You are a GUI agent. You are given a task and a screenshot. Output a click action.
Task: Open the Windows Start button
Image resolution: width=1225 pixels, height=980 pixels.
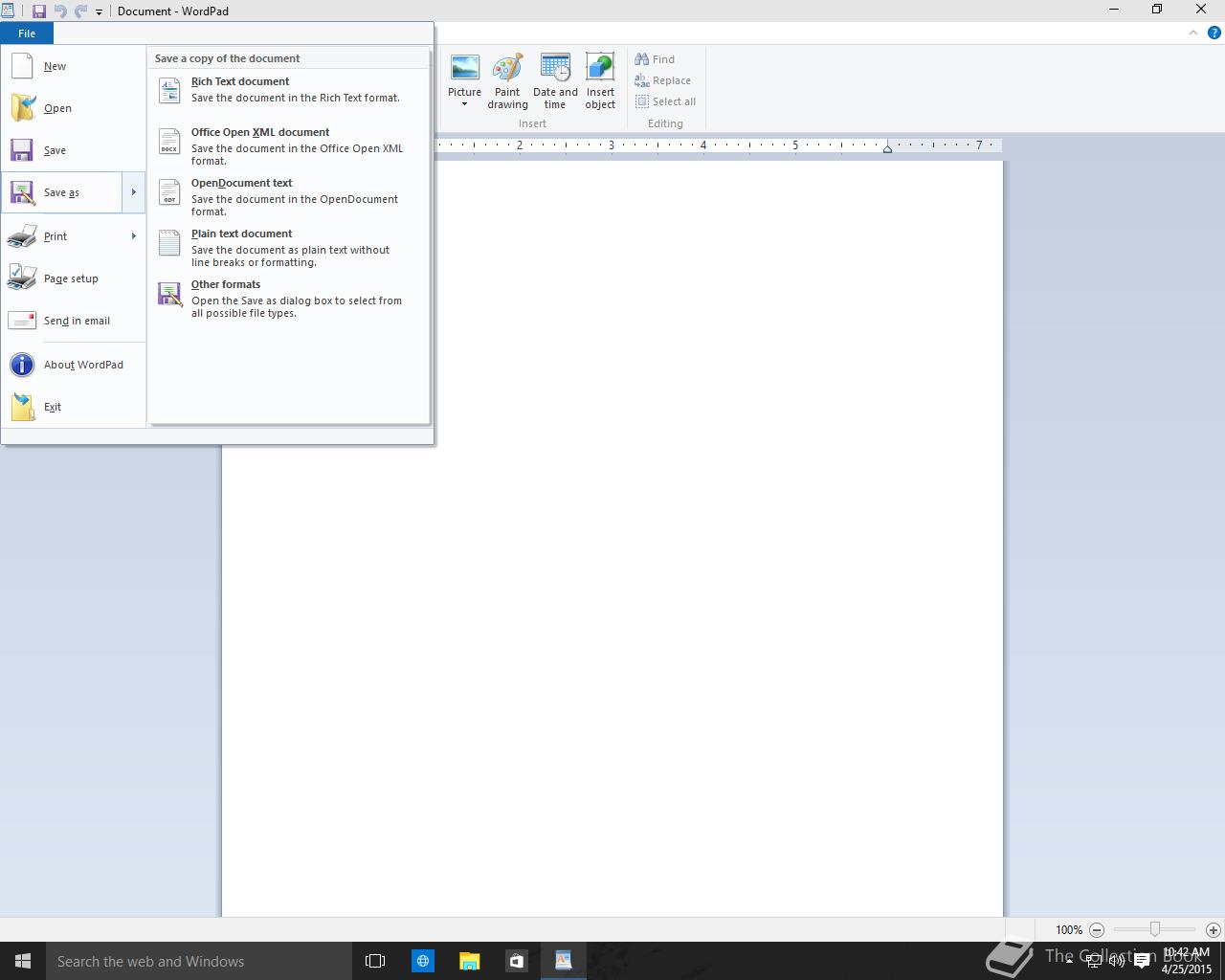(x=23, y=961)
